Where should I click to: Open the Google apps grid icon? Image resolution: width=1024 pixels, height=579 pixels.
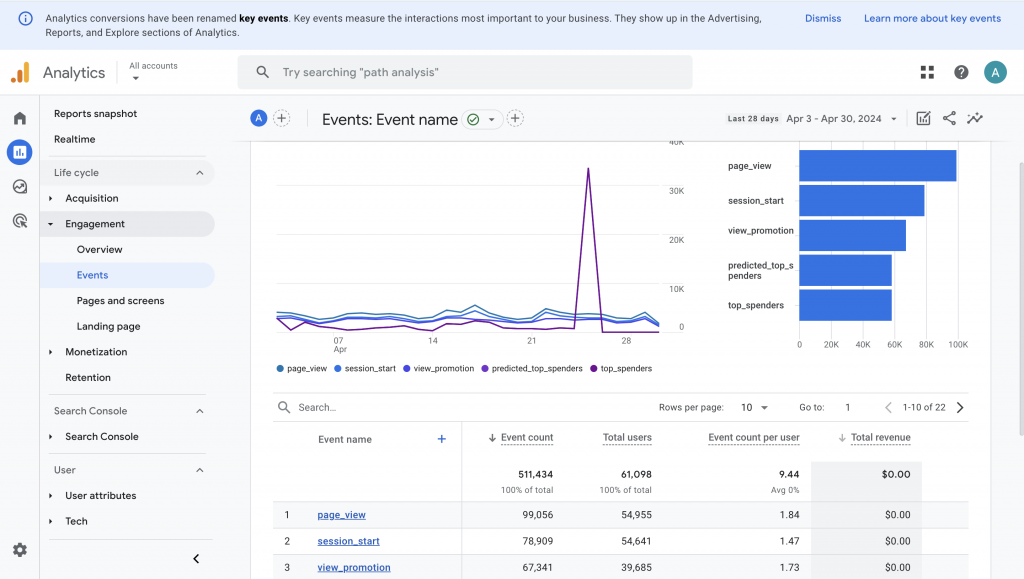(927, 72)
